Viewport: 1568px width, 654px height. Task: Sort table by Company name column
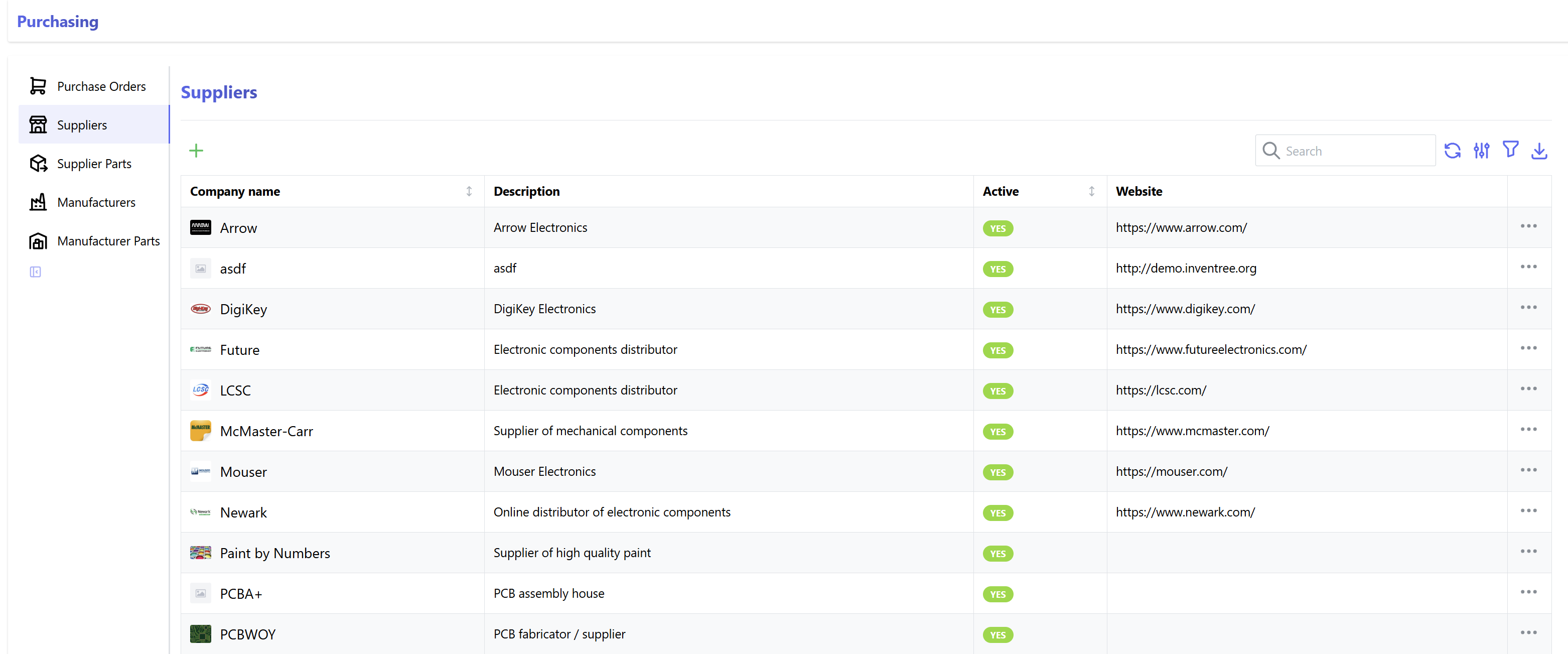click(469, 191)
